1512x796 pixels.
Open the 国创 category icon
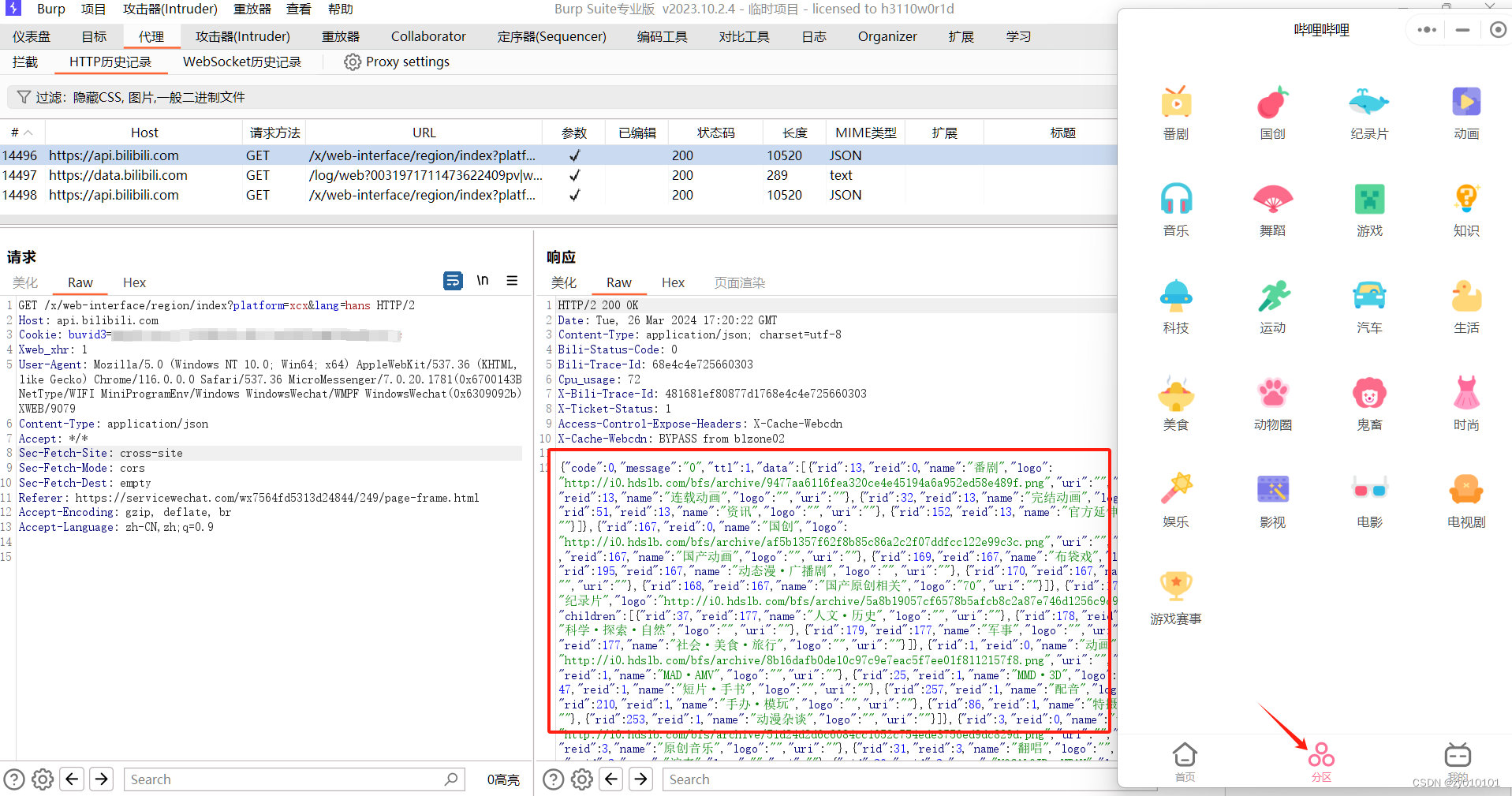[x=1272, y=103]
